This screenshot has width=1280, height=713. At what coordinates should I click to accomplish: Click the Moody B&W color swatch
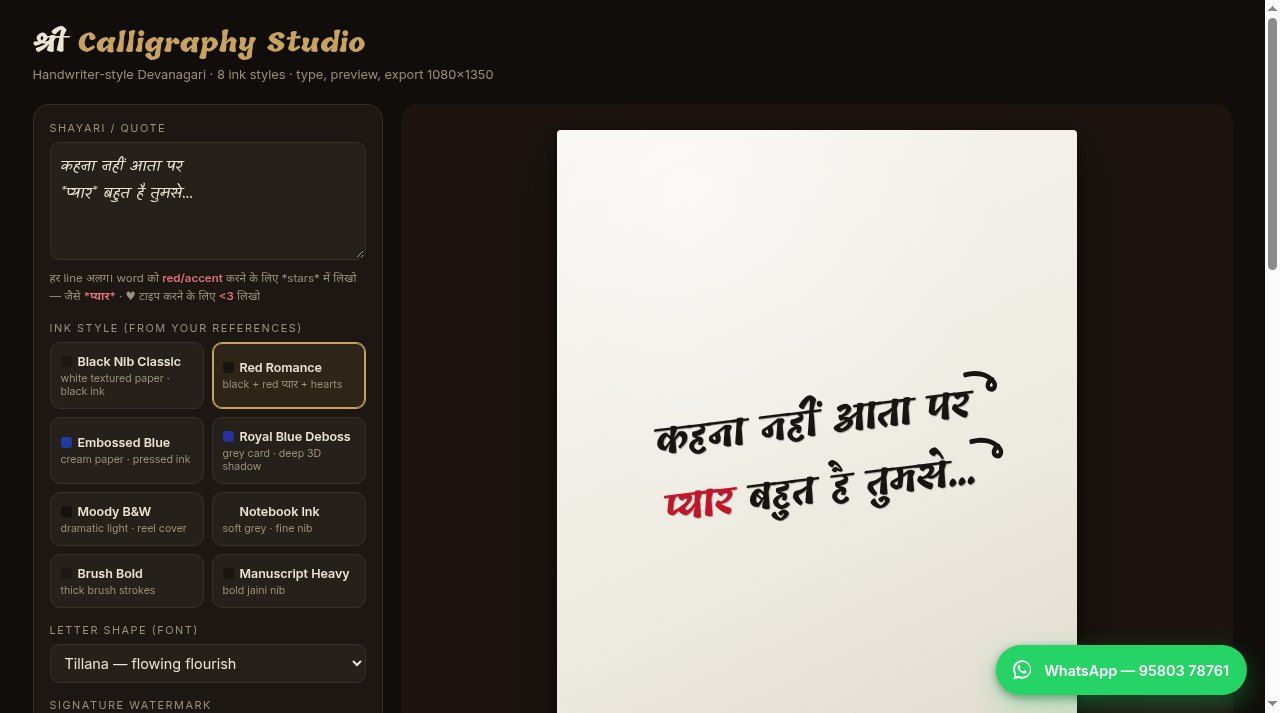pos(66,511)
